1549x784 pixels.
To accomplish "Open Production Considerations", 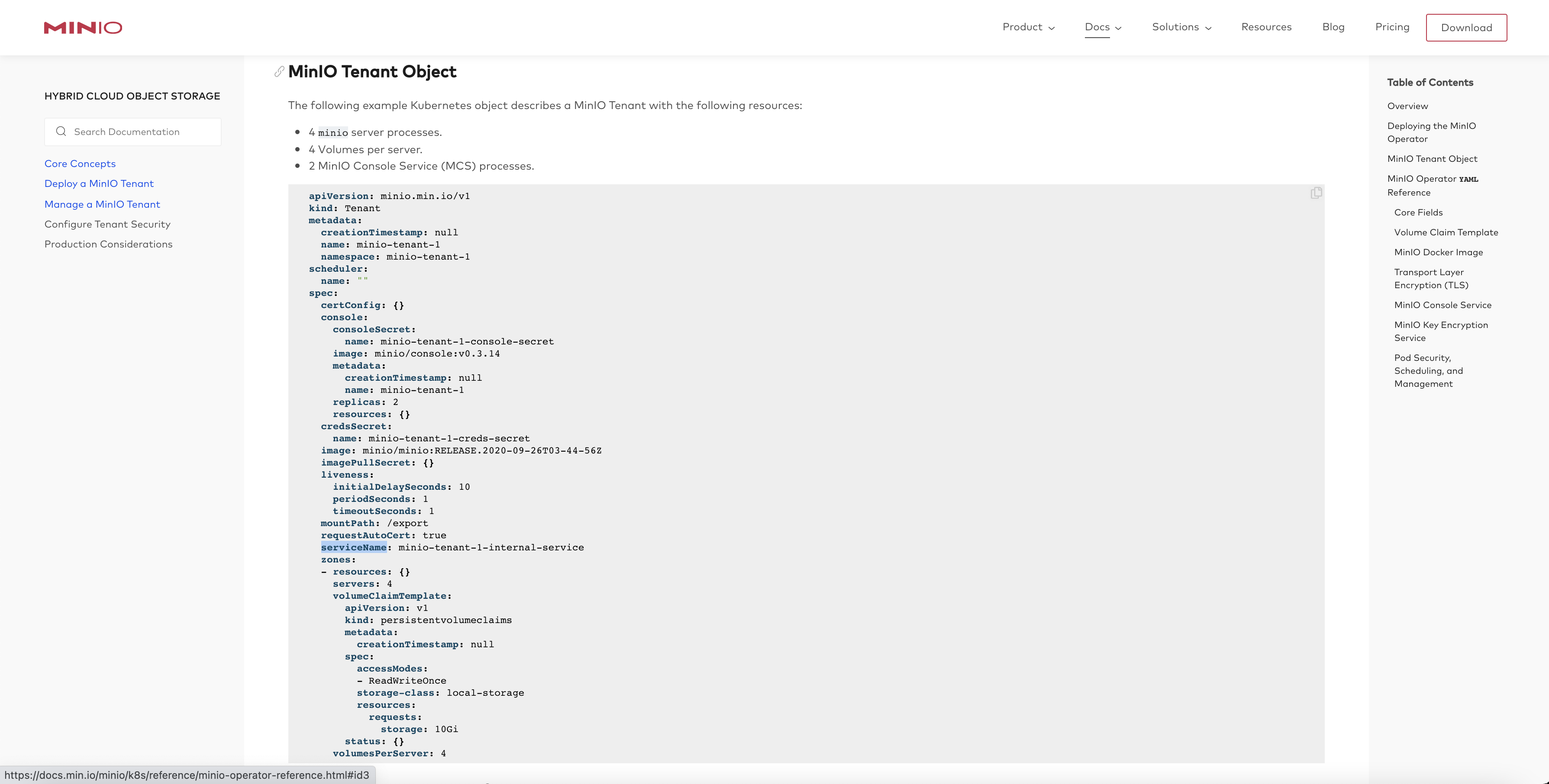I will click(108, 244).
